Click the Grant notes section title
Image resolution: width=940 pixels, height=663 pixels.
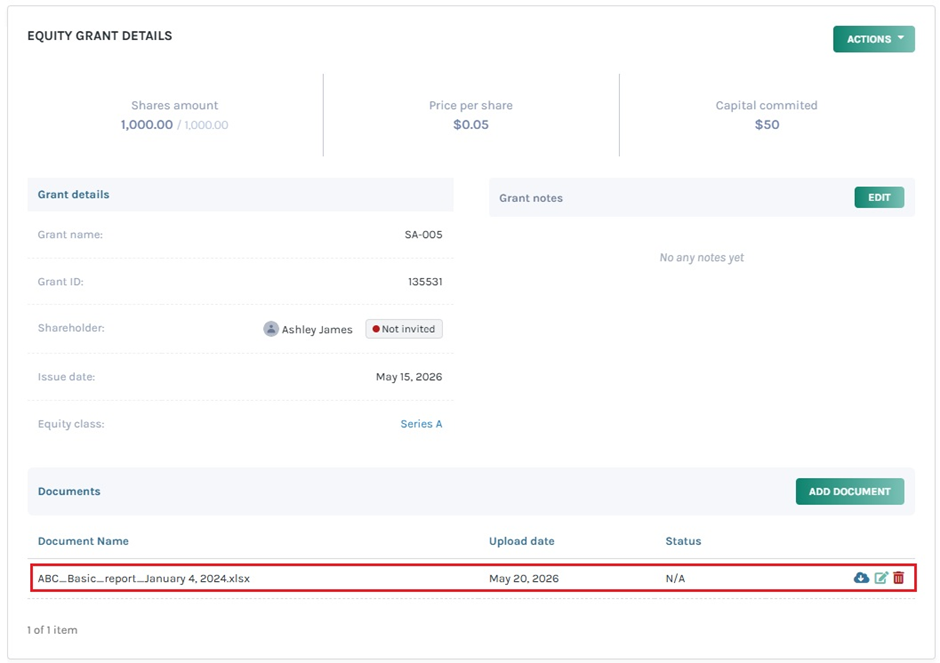point(531,198)
